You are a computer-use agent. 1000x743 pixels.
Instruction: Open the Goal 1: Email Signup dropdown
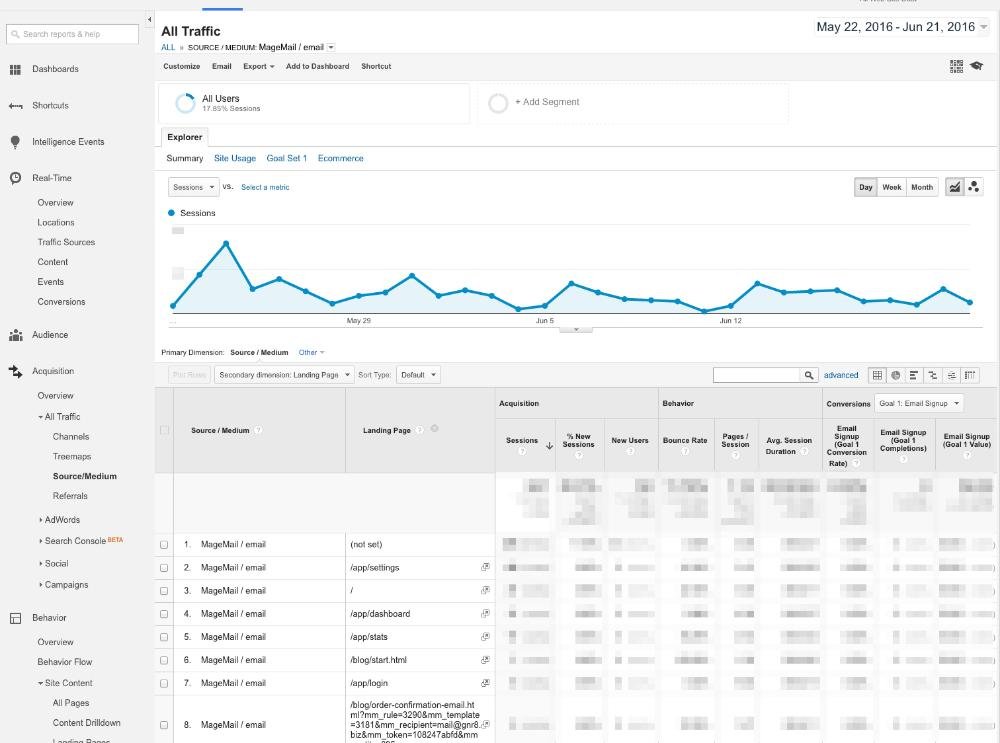click(918, 403)
